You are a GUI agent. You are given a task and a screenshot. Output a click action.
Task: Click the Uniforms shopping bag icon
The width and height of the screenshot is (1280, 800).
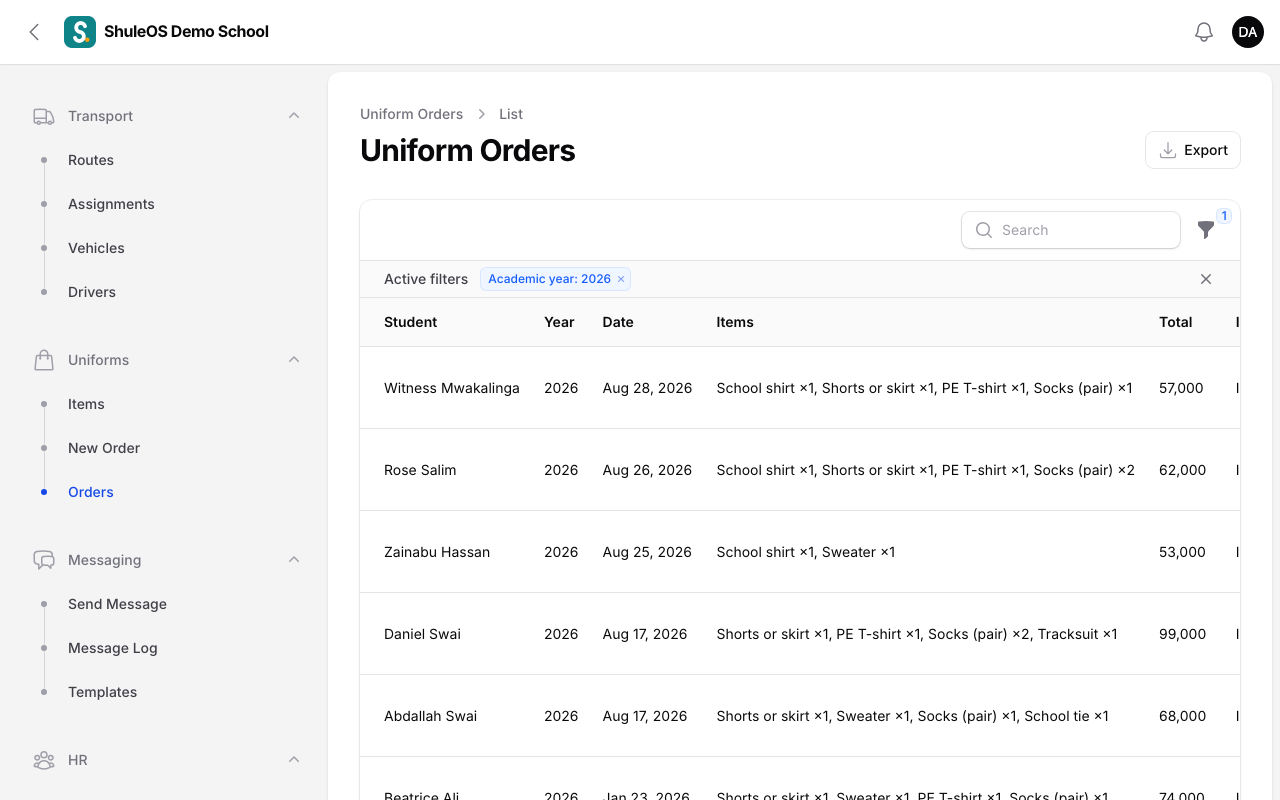[x=44, y=360]
